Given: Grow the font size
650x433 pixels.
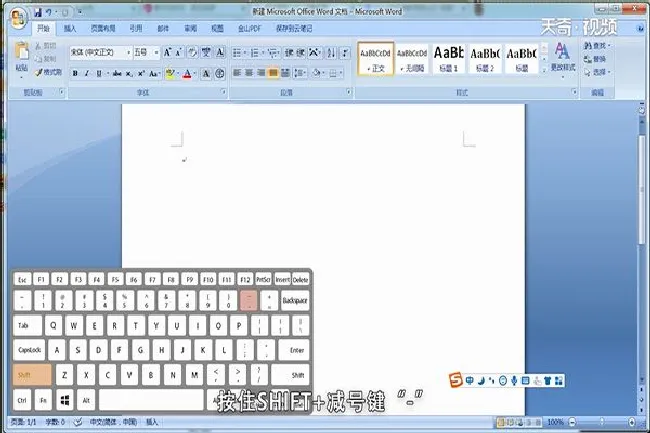Looking at the screenshot, I should [167, 52].
